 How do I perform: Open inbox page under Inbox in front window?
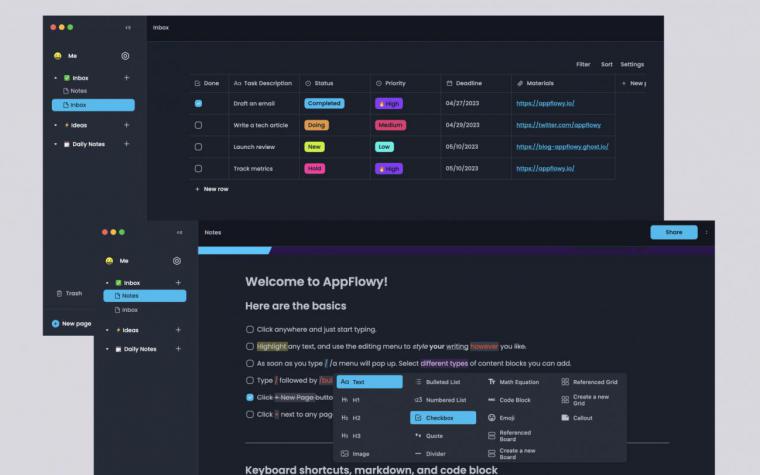pyautogui.click(x=127, y=310)
